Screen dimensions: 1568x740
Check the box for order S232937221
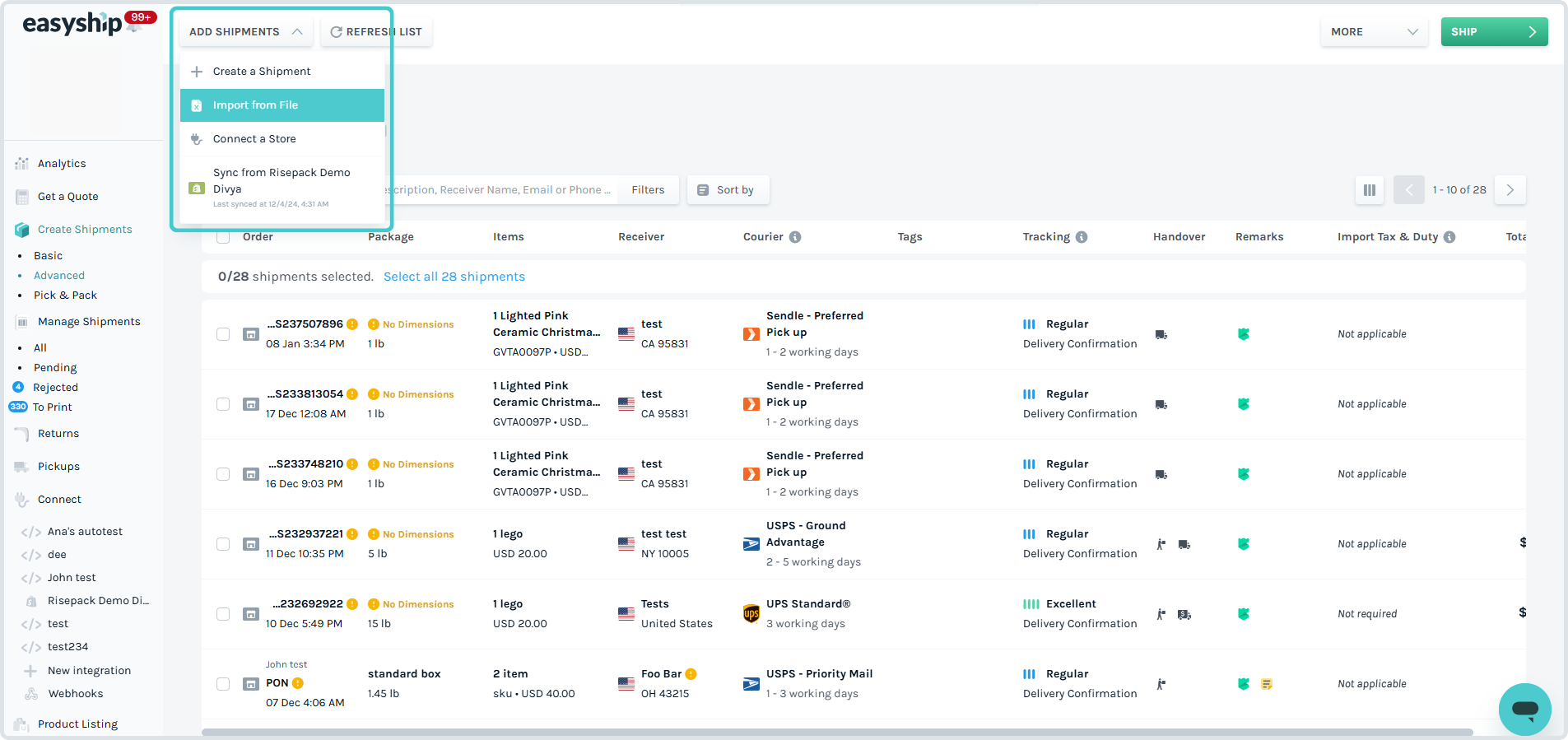point(223,544)
